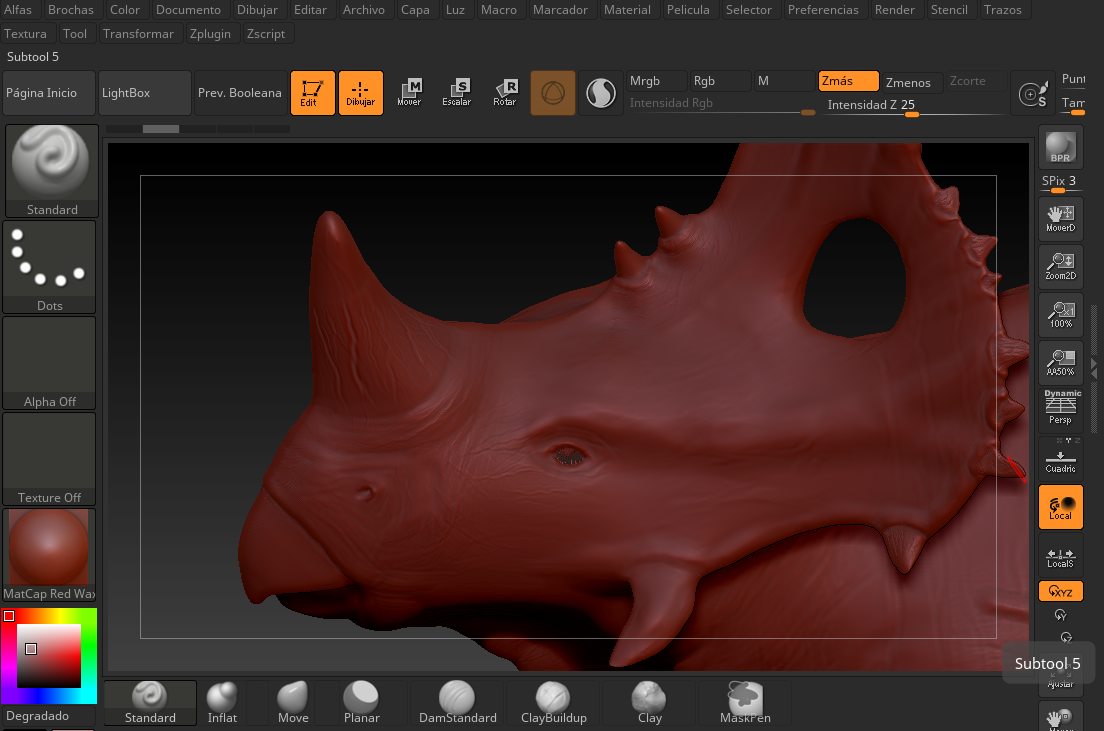This screenshot has height=731, width=1104.
Task: Open the MatCap Red Wax material picker
Action: 49,555
